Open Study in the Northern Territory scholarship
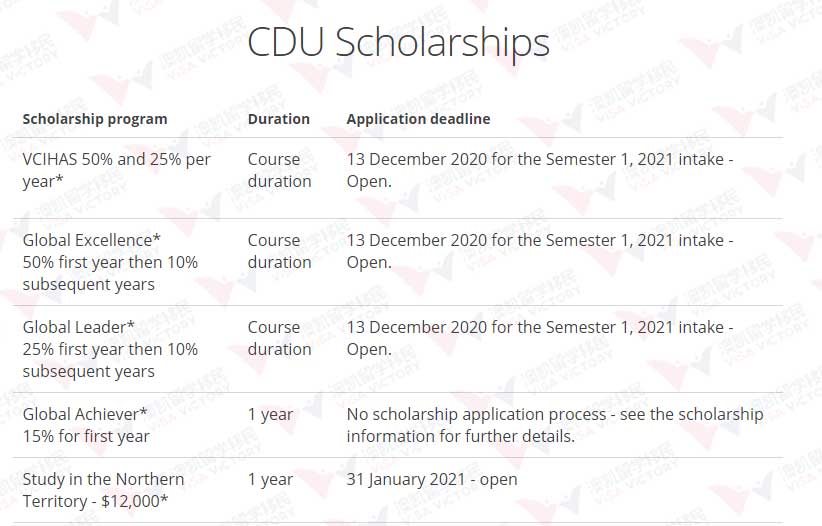Image resolution: width=822 pixels, height=526 pixels. click(x=103, y=490)
